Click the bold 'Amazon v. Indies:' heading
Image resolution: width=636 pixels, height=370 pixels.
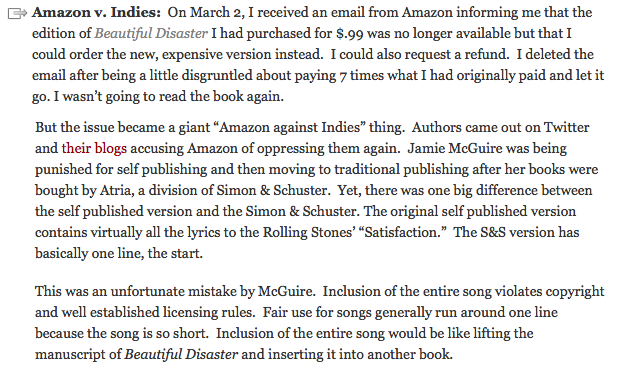pyautogui.click(x=97, y=13)
